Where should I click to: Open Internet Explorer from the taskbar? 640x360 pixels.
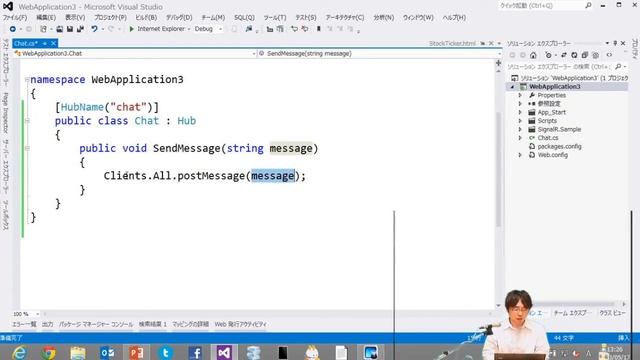click(19, 353)
